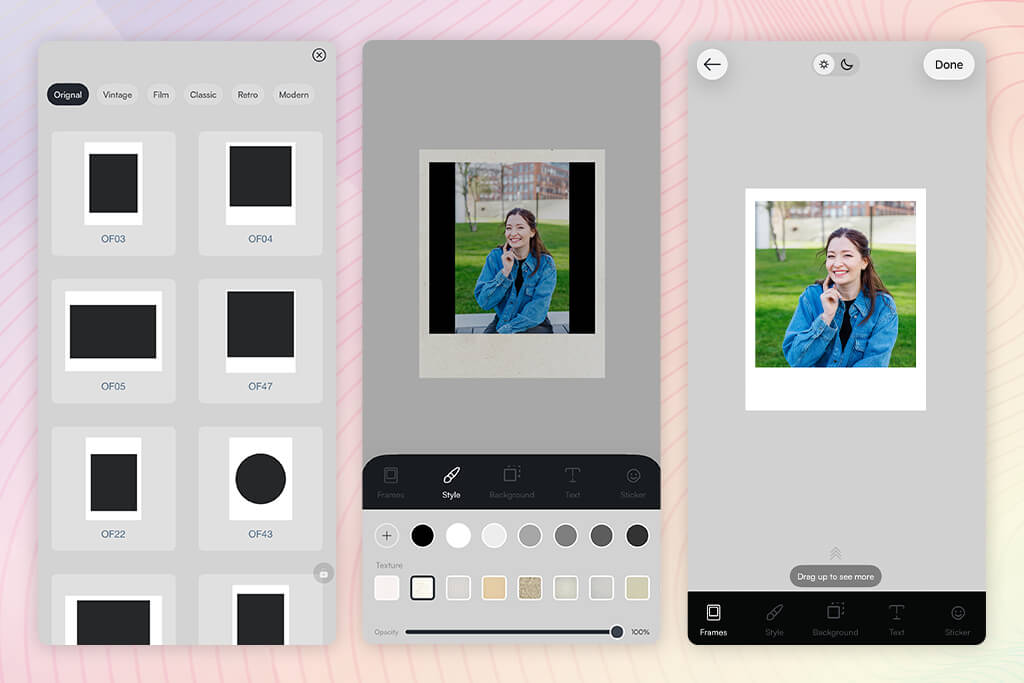Open Text tool in right editor

point(897,620)
